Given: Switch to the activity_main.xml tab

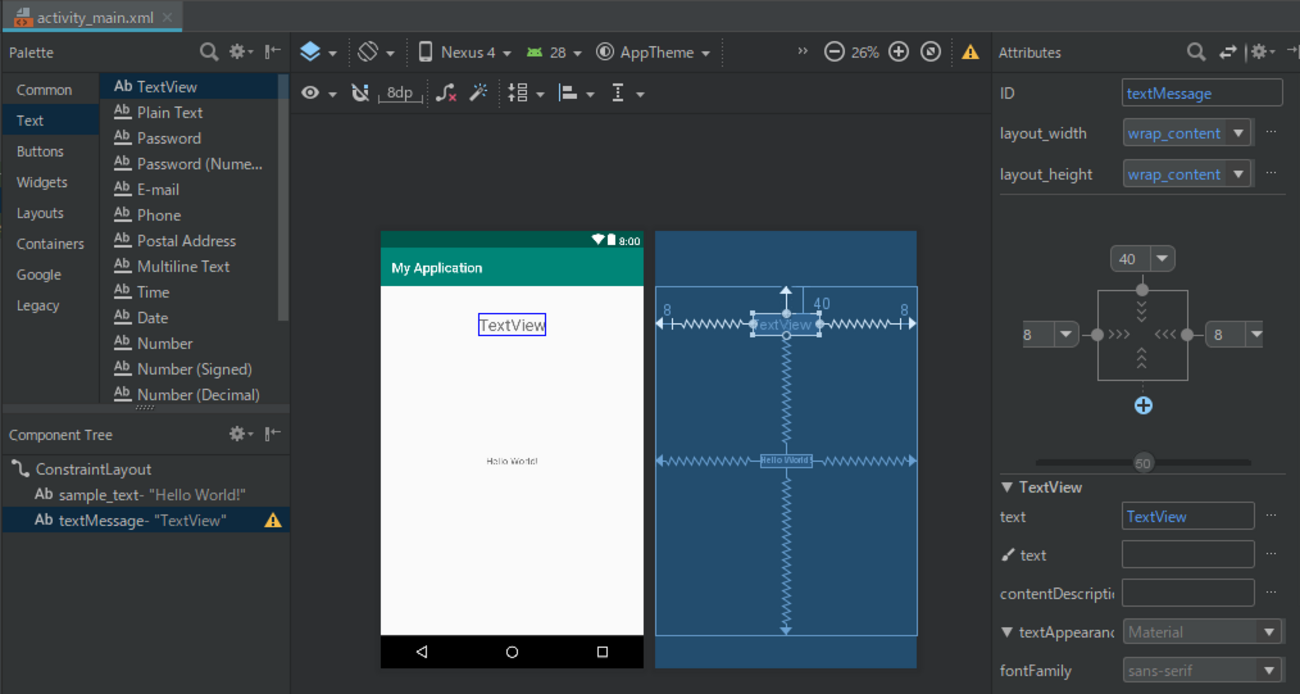Looking at the screenshot, I should pos(94,17).
